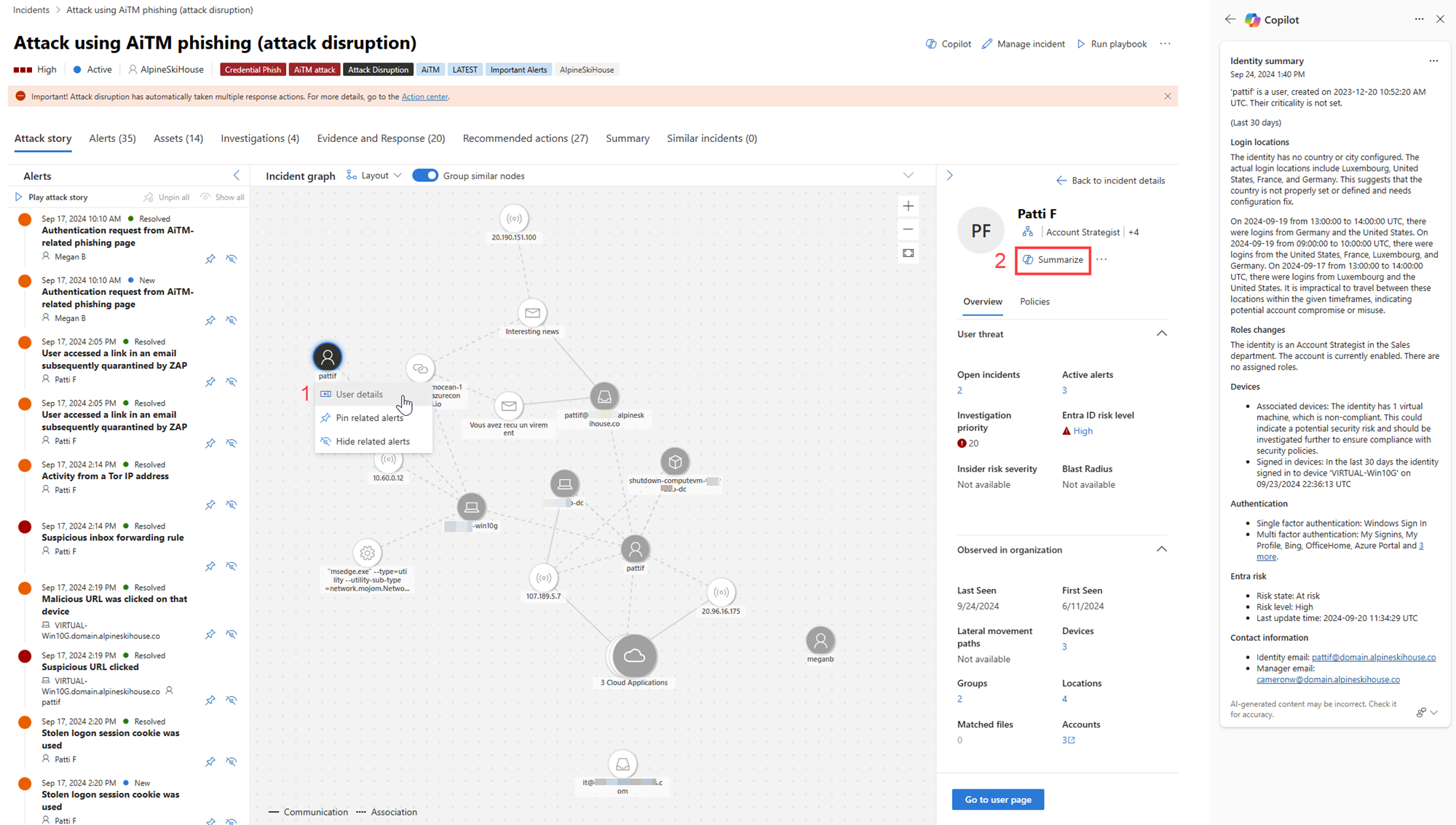Viewport: 1456px width, 825px height.
Task: Hide the first AiTM phishing page alert
Action: coord(232,258)
